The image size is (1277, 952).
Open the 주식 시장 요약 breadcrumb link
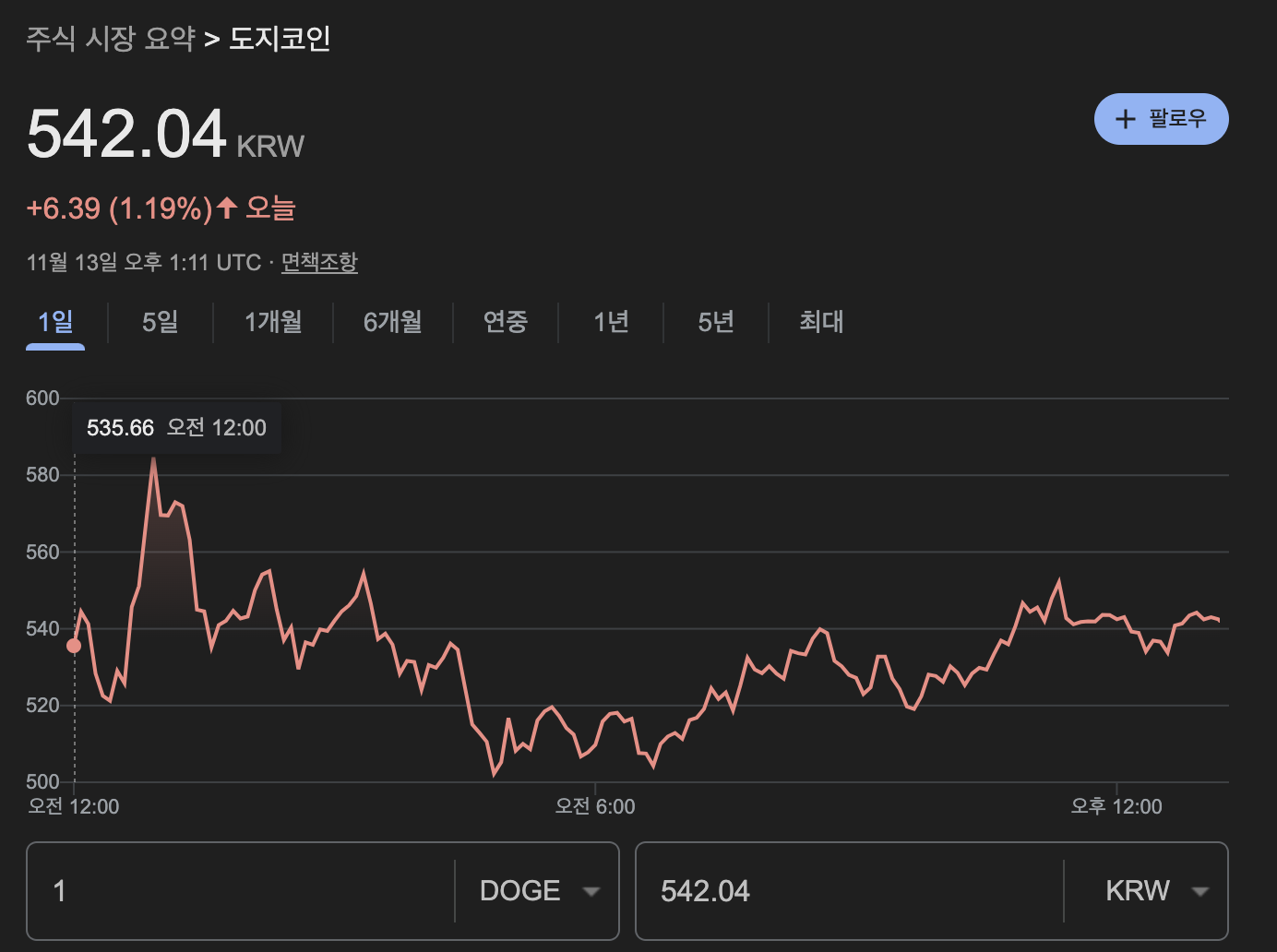(111, 39)
